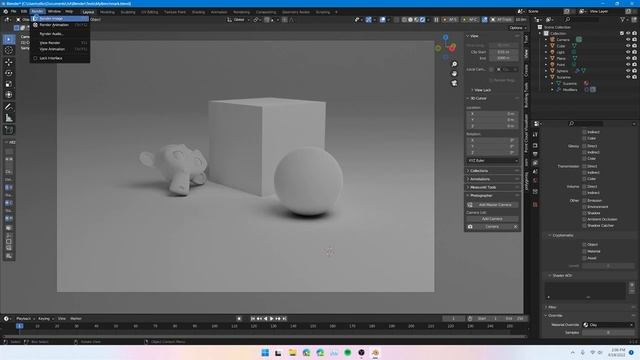The width and height of the screenshot is (640, 360).
Task: Click the Add Camera button
Action: tap(493, 219)
